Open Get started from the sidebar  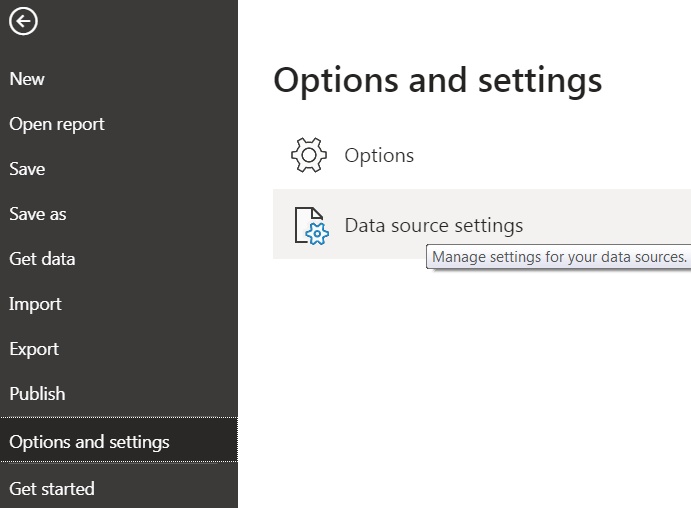(x=52, y=489)
